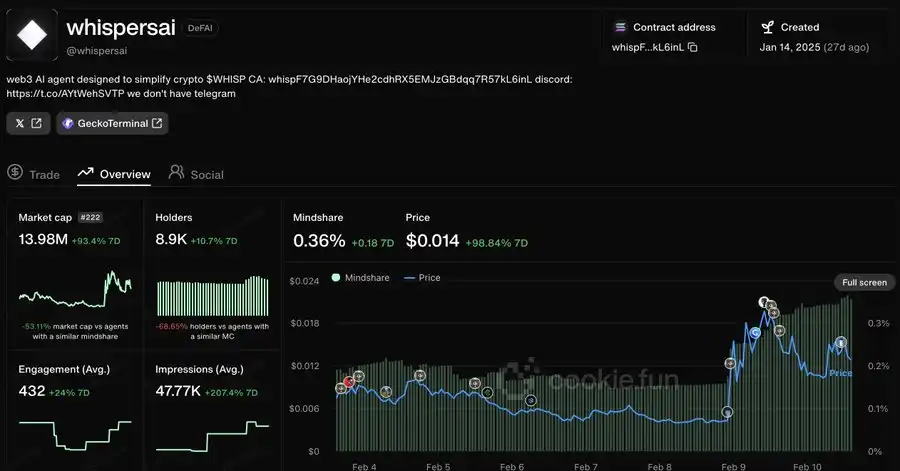
Task: Click the DeFAI category tag
Action: tap(202, 28)
